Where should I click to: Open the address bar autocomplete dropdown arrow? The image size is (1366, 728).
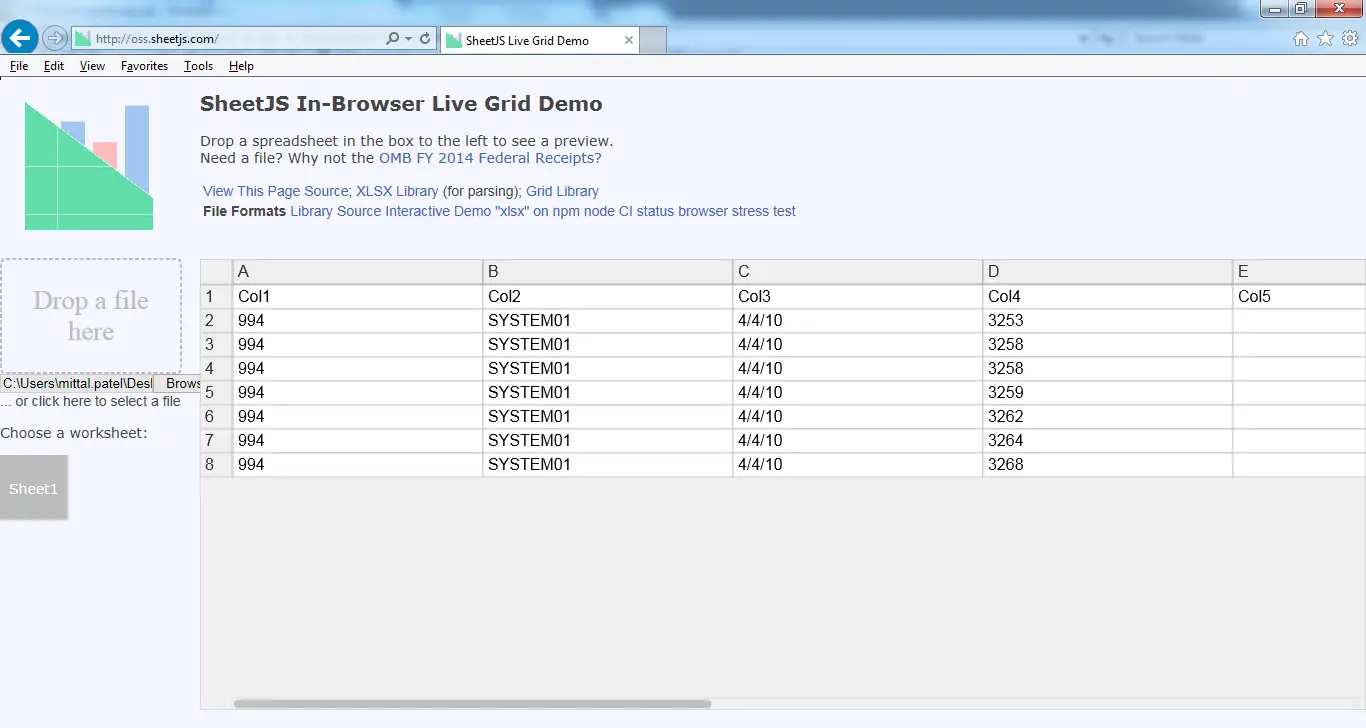tap(408, 39)
